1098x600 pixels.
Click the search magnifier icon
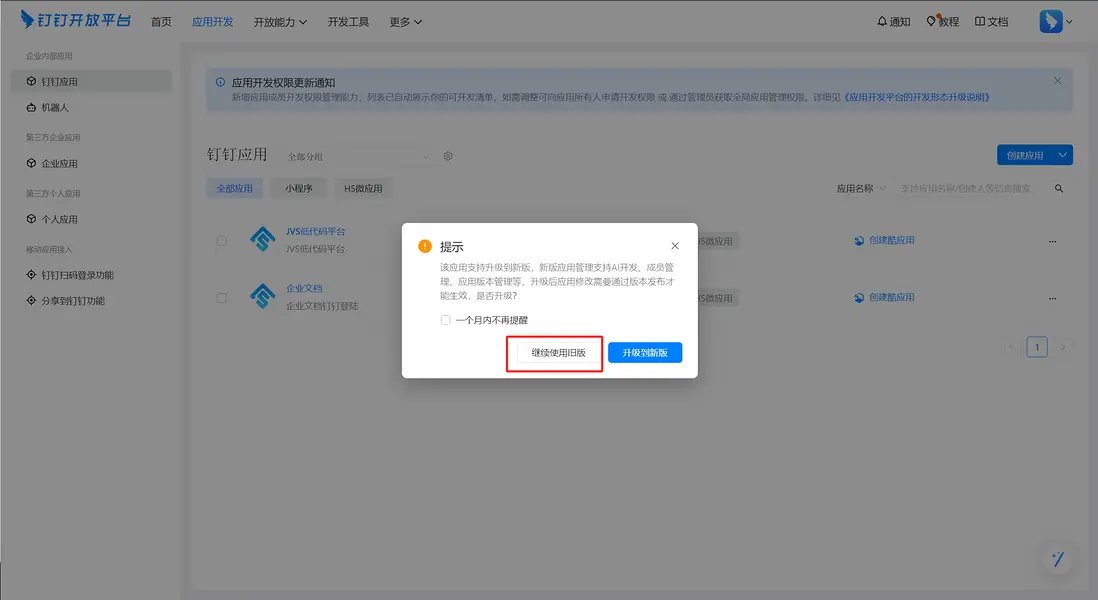(1058, 187)
